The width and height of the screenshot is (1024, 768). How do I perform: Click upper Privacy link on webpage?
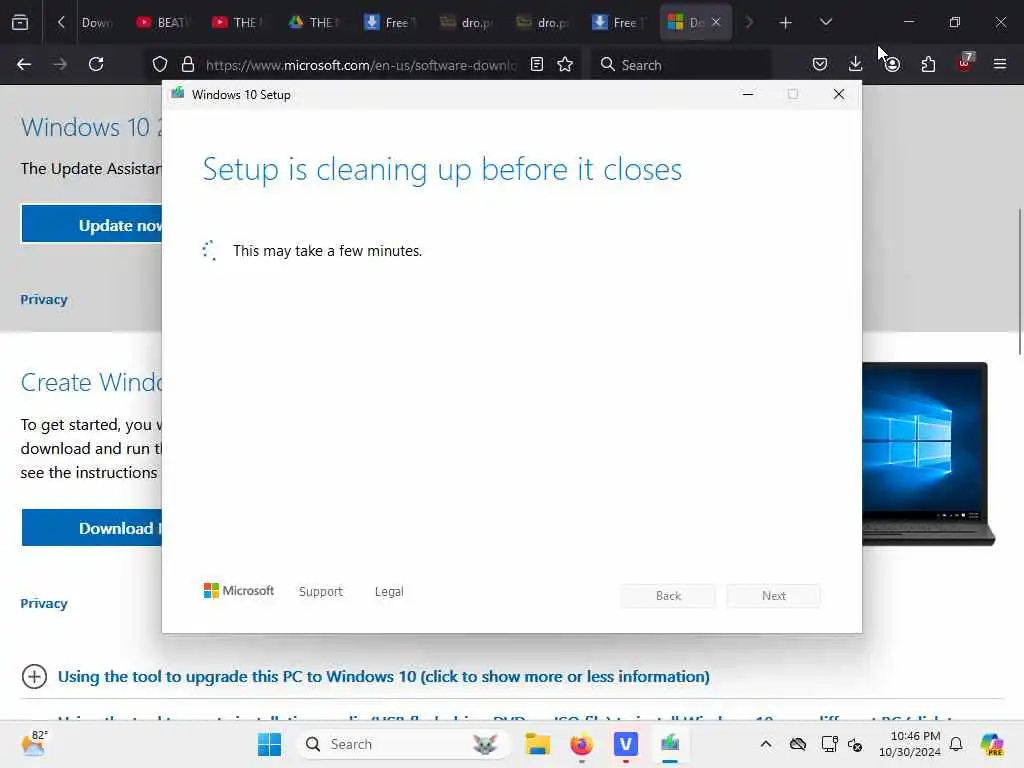(x=44, y=300)
